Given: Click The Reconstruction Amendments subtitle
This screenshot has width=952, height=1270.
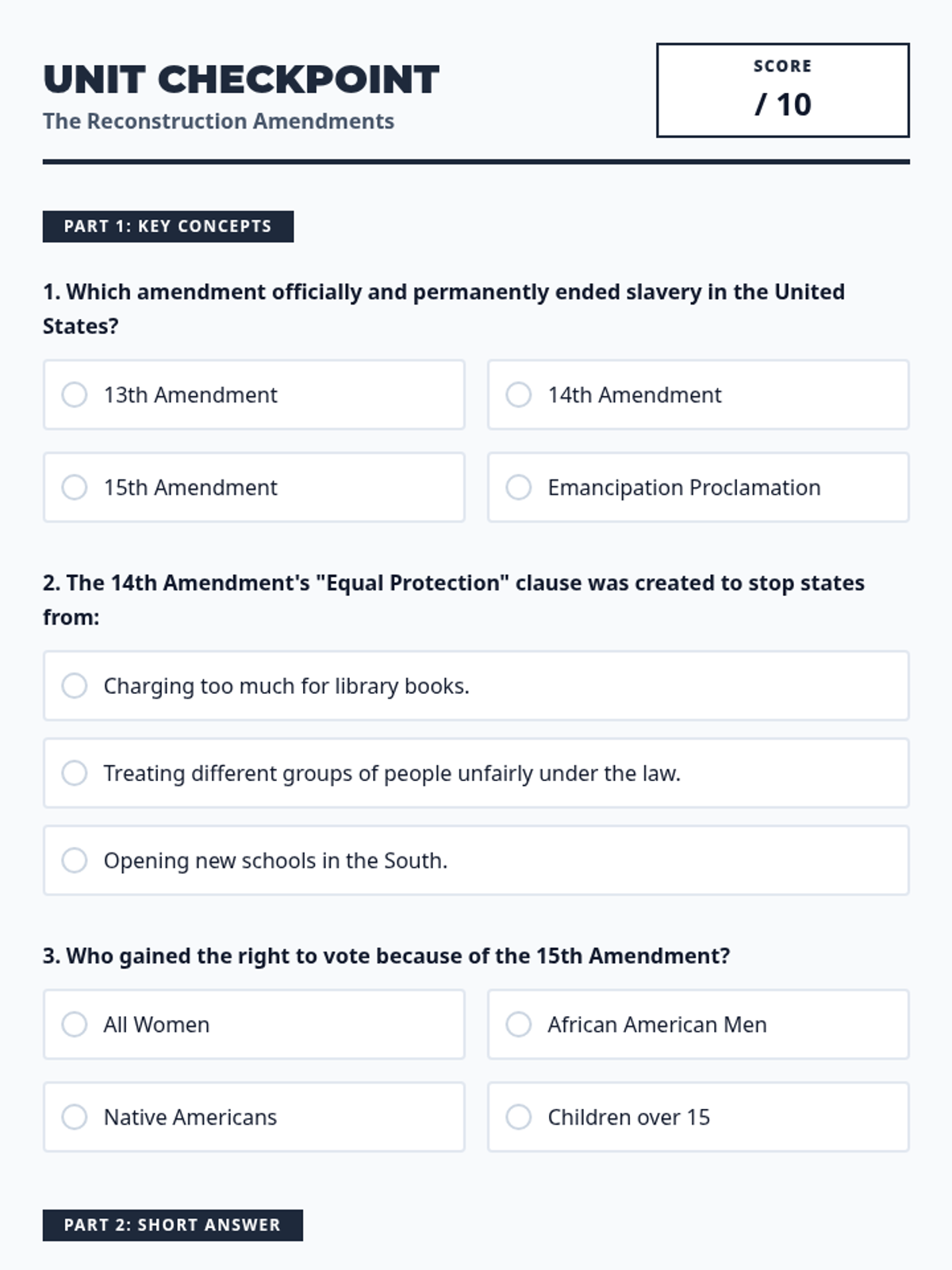Looking at the screenshot, I should tap(218, 121).
